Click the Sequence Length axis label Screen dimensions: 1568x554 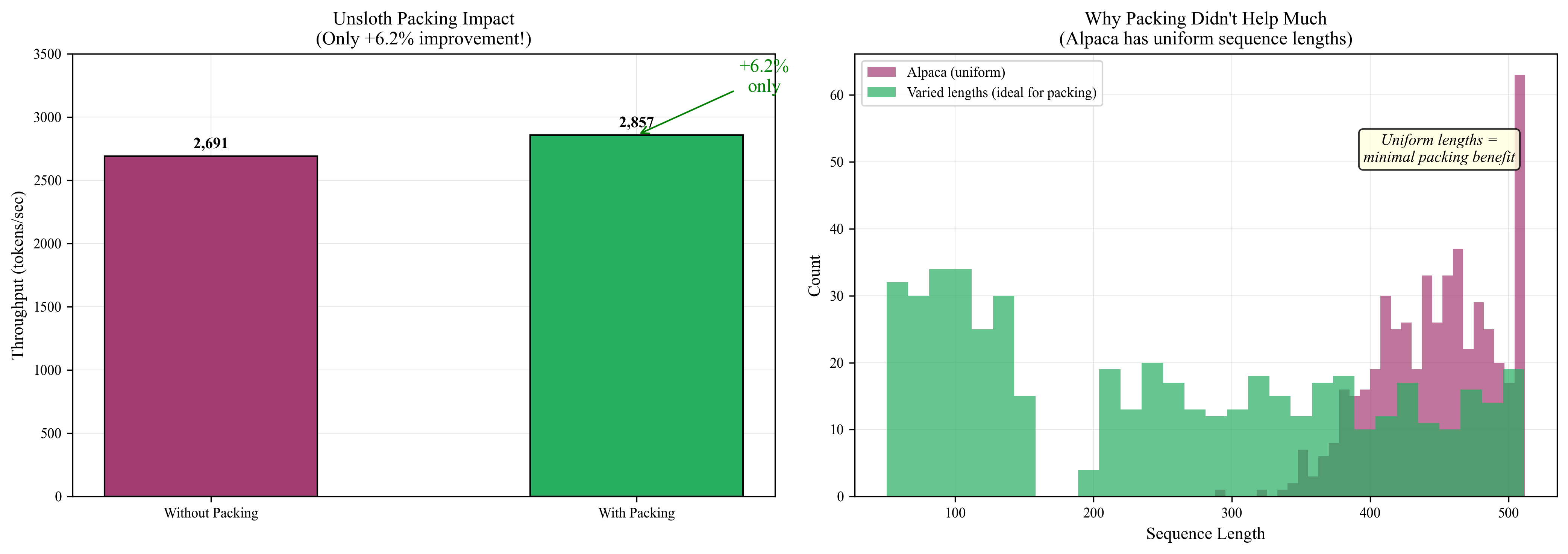pyautogui.click(x=1205, y=534)
